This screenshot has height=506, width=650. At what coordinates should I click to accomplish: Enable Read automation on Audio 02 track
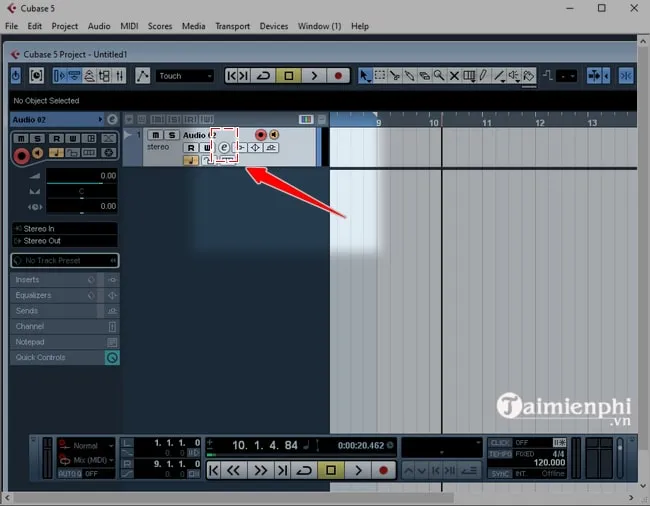click(x=191, y=148)
